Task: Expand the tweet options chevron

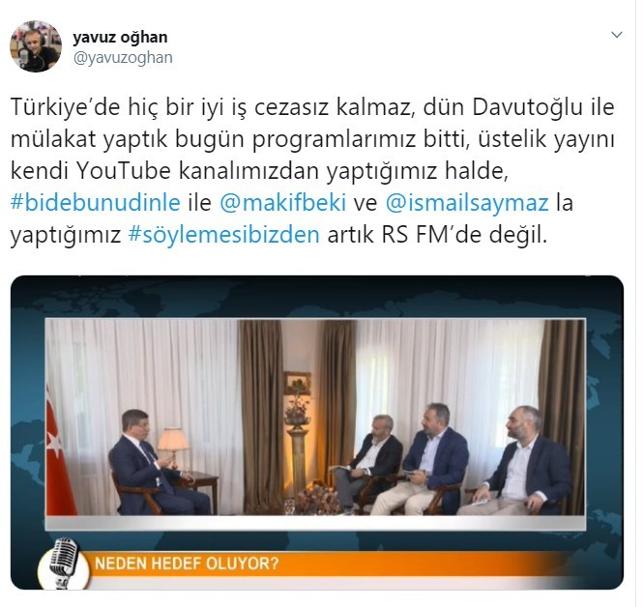Action: pyautogui.click(x=617, y=35)
